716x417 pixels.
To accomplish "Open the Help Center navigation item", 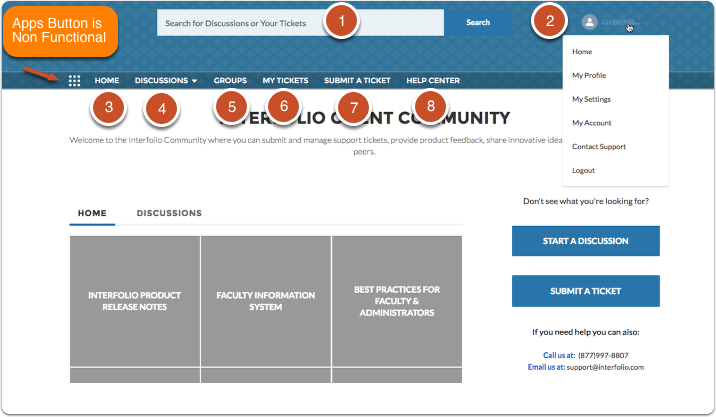I will click(x=433, y=80).
